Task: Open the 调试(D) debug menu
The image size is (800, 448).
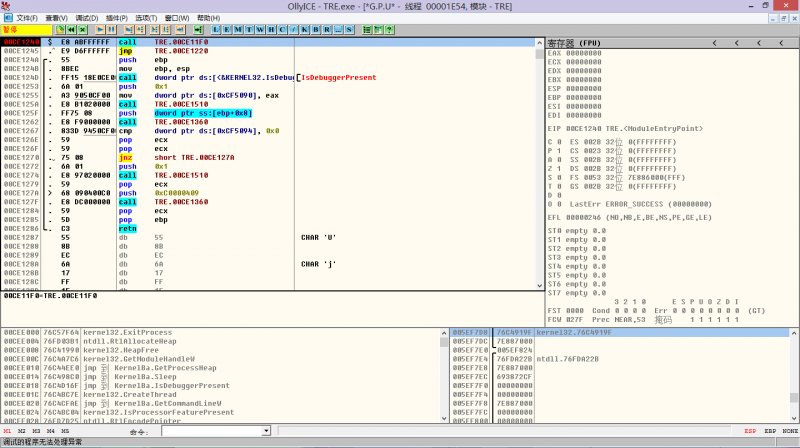Action: 86,18
